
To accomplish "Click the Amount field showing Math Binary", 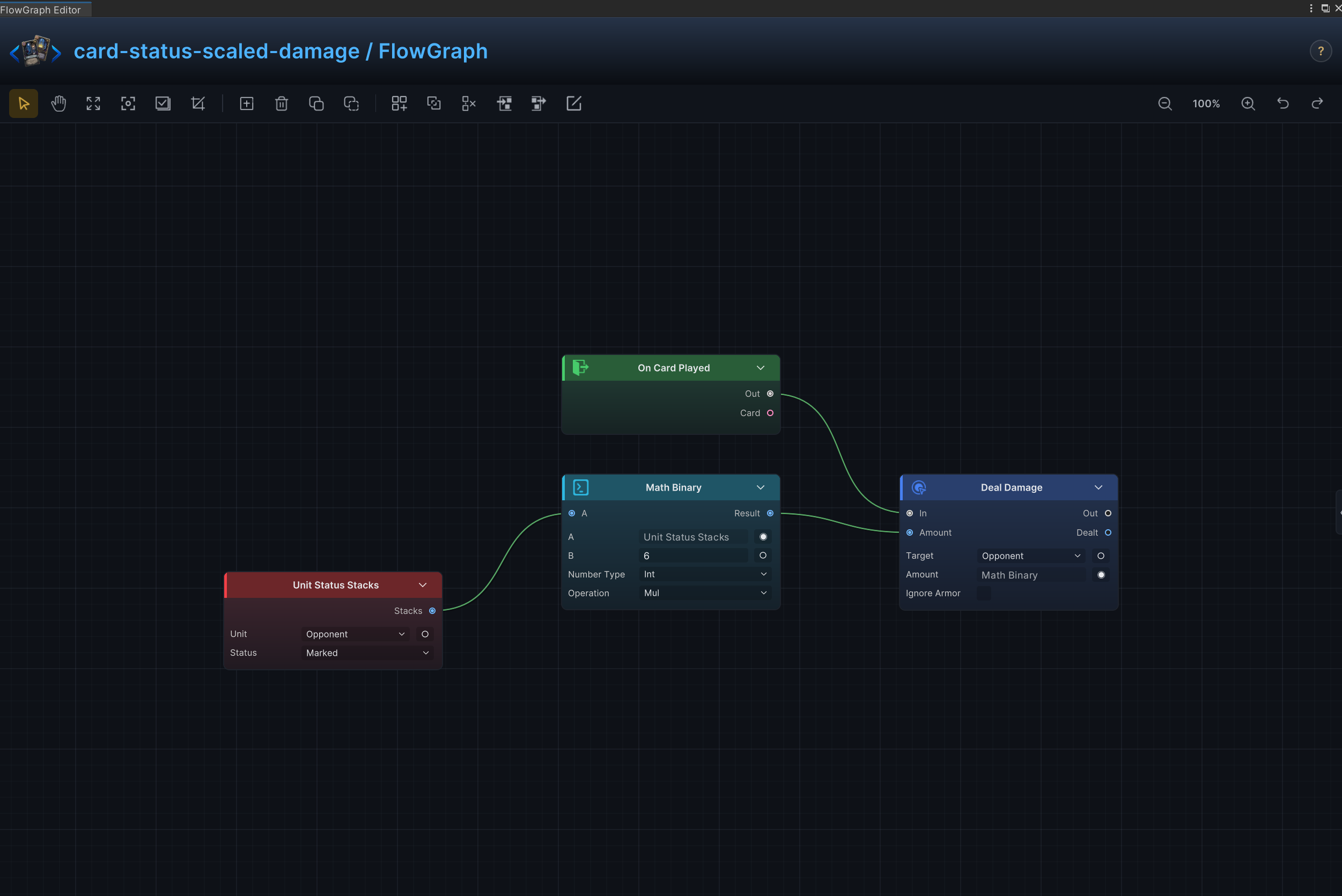I will 1031,575.
